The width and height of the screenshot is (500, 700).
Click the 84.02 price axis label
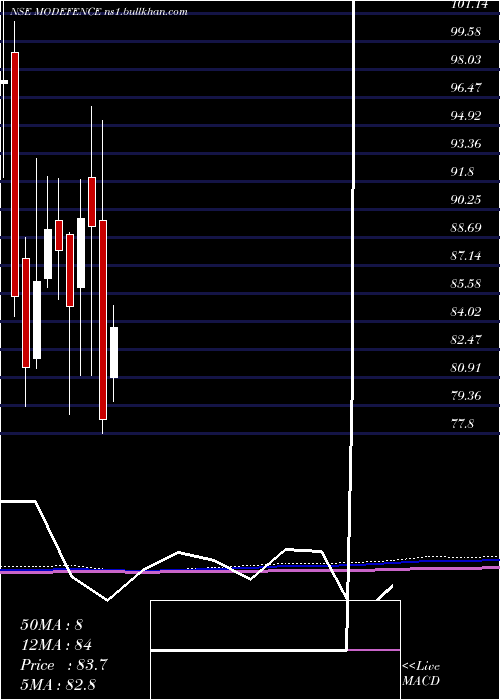(466, 312)
